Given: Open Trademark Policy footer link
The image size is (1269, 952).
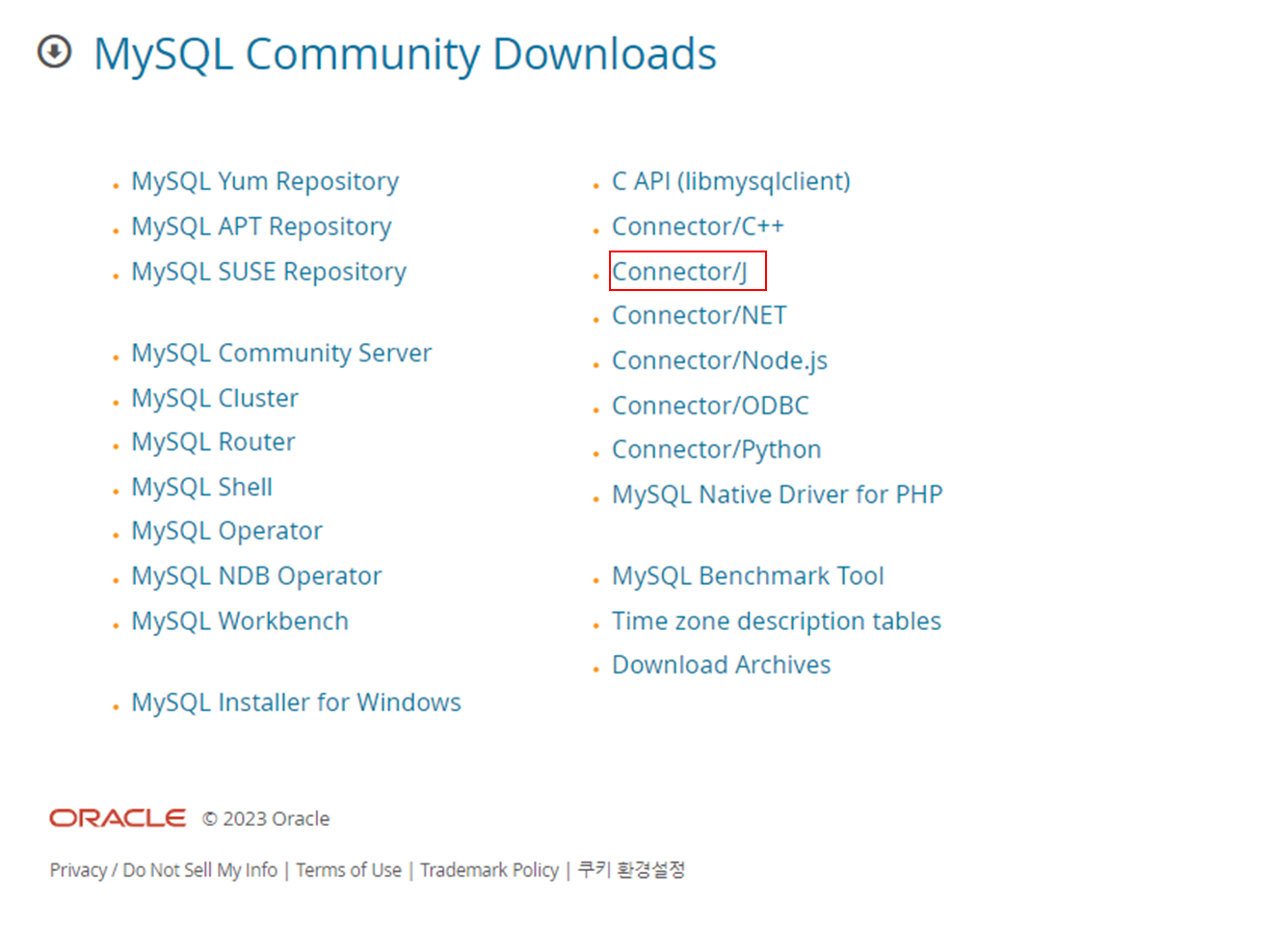Looking at the screenshot, I should point(489,870).
